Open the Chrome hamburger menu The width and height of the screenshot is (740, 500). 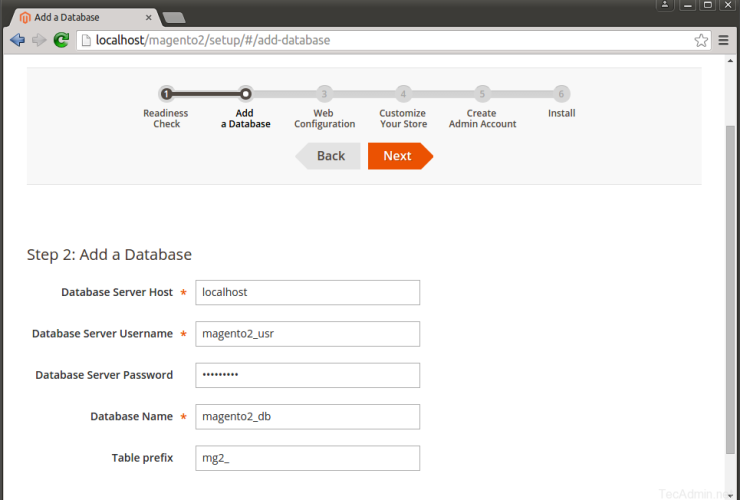724,40
